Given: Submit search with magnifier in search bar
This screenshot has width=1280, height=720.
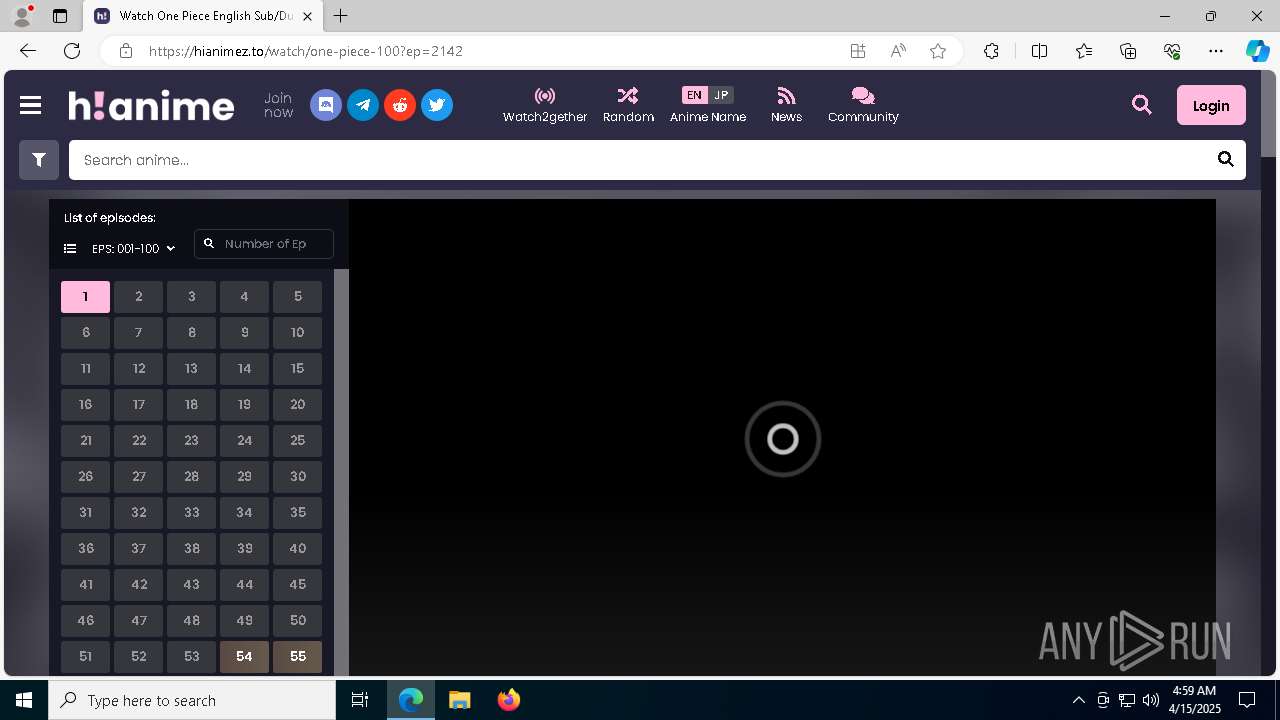Looking at the screenshot, I should tap(1225, 160).
